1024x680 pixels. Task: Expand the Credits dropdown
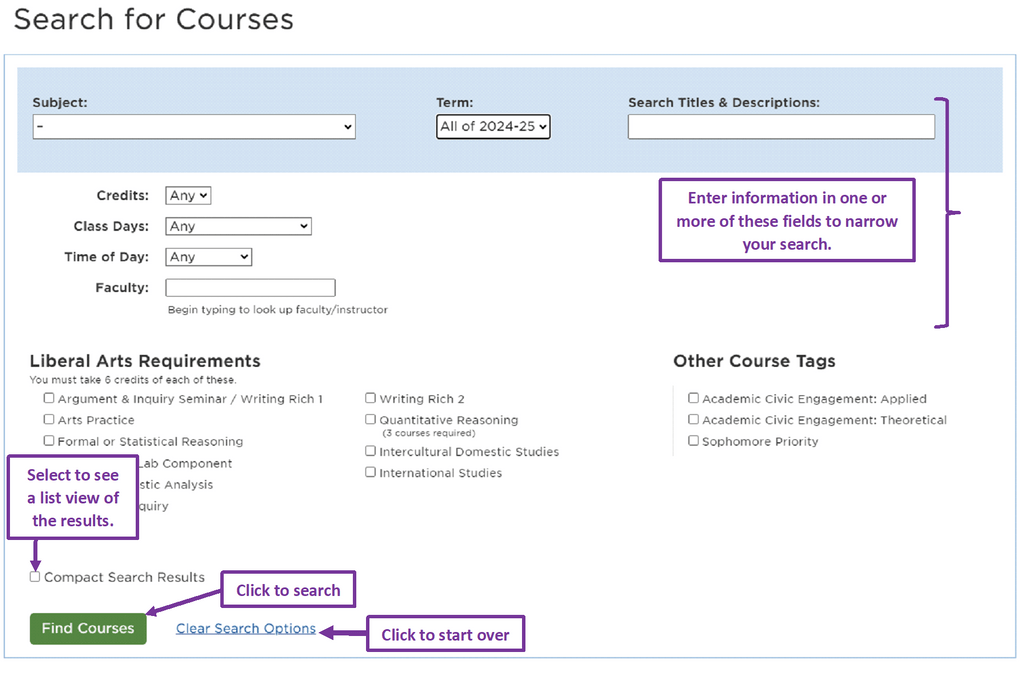187,195
